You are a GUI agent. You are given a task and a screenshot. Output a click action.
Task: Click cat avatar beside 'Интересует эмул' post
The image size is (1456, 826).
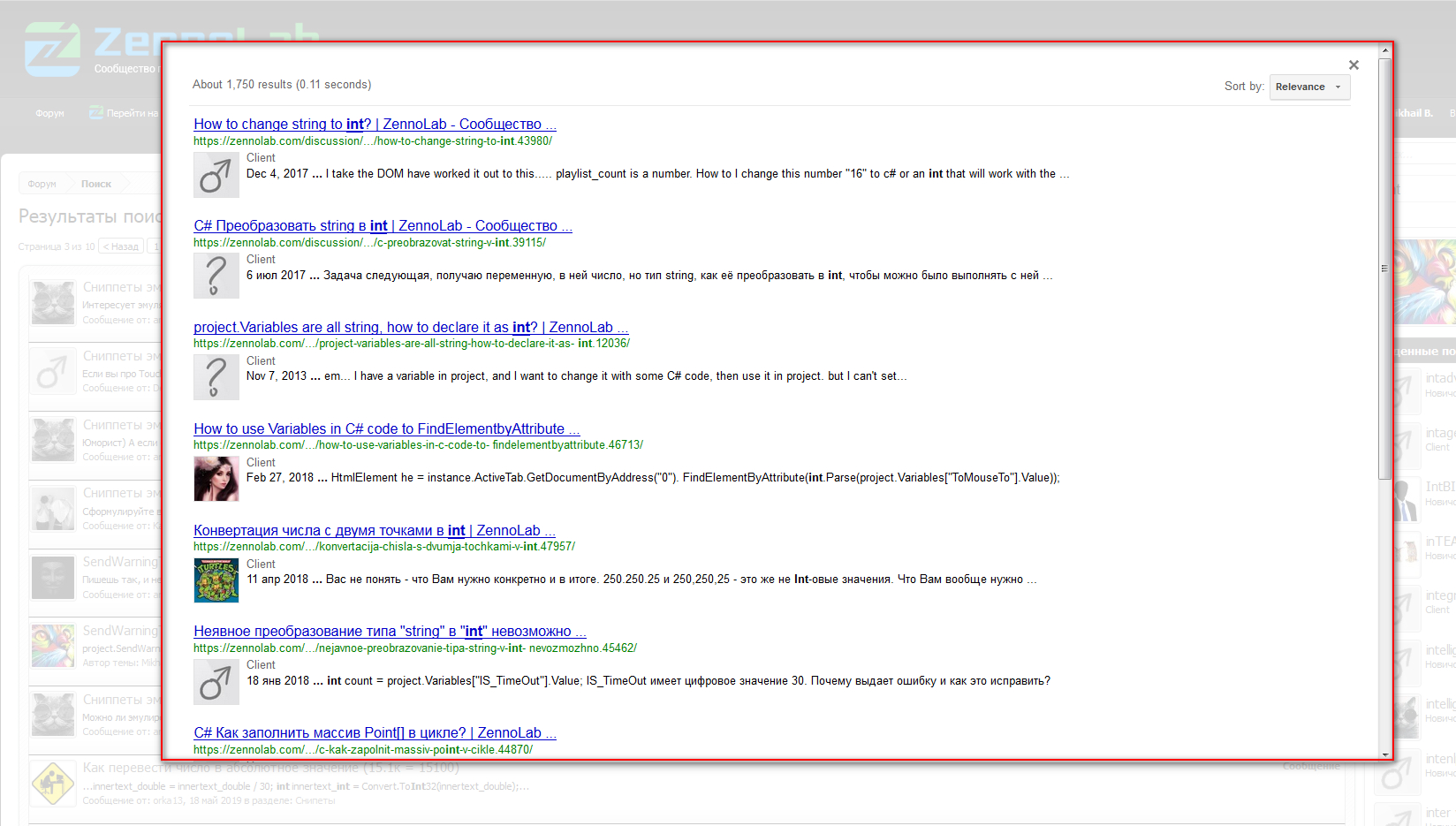click(x=53, y=302)
